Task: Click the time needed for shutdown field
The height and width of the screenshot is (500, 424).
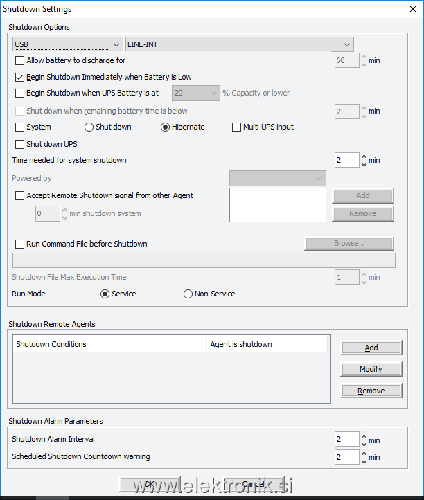Action: [347, 160]
